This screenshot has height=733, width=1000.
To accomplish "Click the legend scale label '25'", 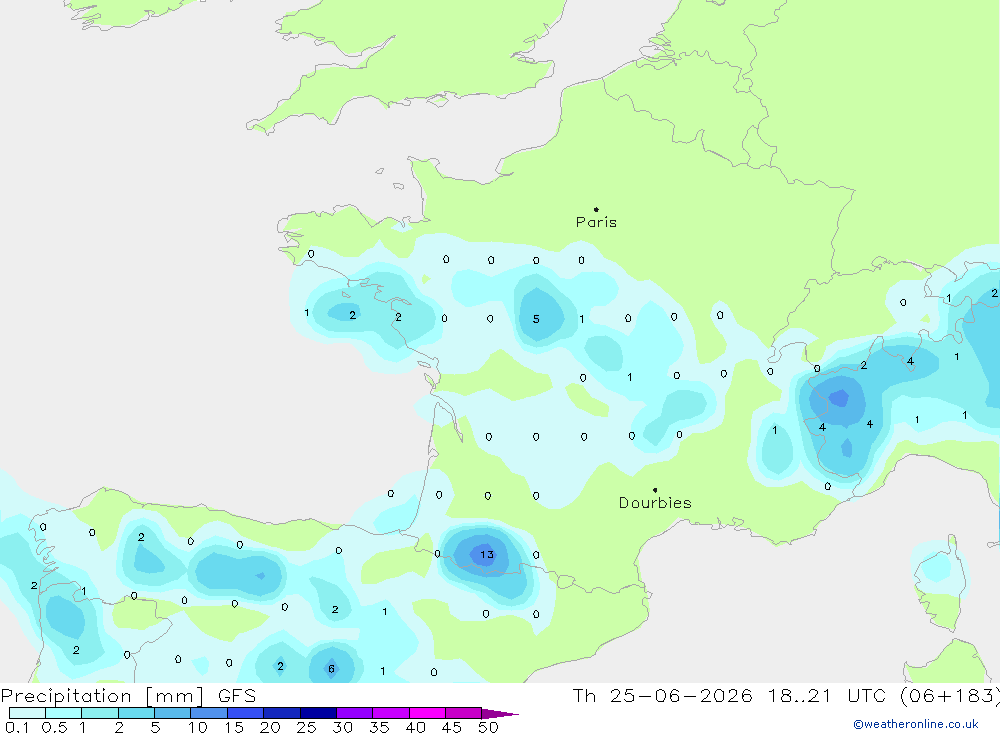I will (x=306, y=727).
